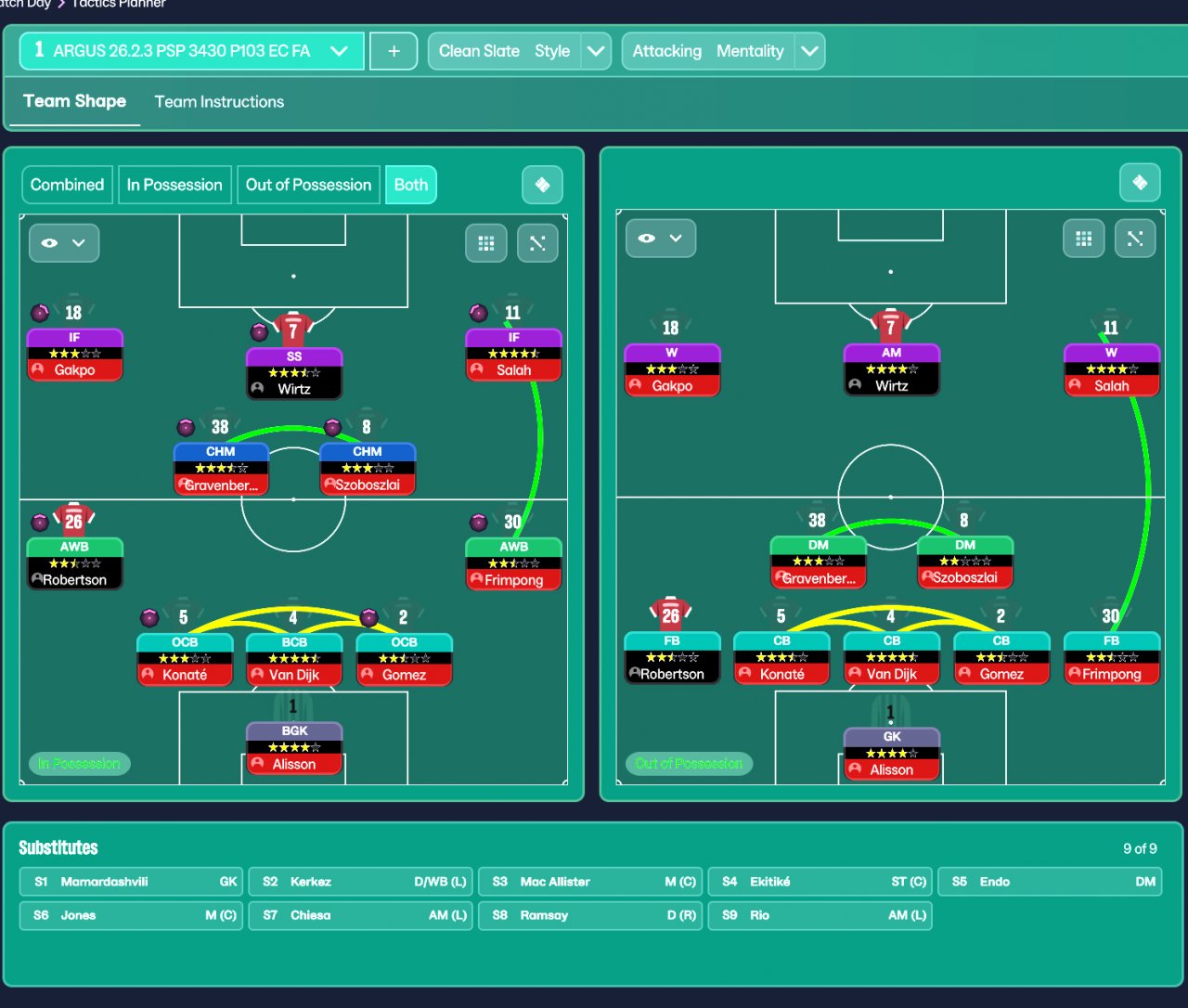Image resolution: width=1188 pixels, height=1008 pixels.
Task: Click the purple badge beside Gomez 2
Action: click(x=368, y=617)
